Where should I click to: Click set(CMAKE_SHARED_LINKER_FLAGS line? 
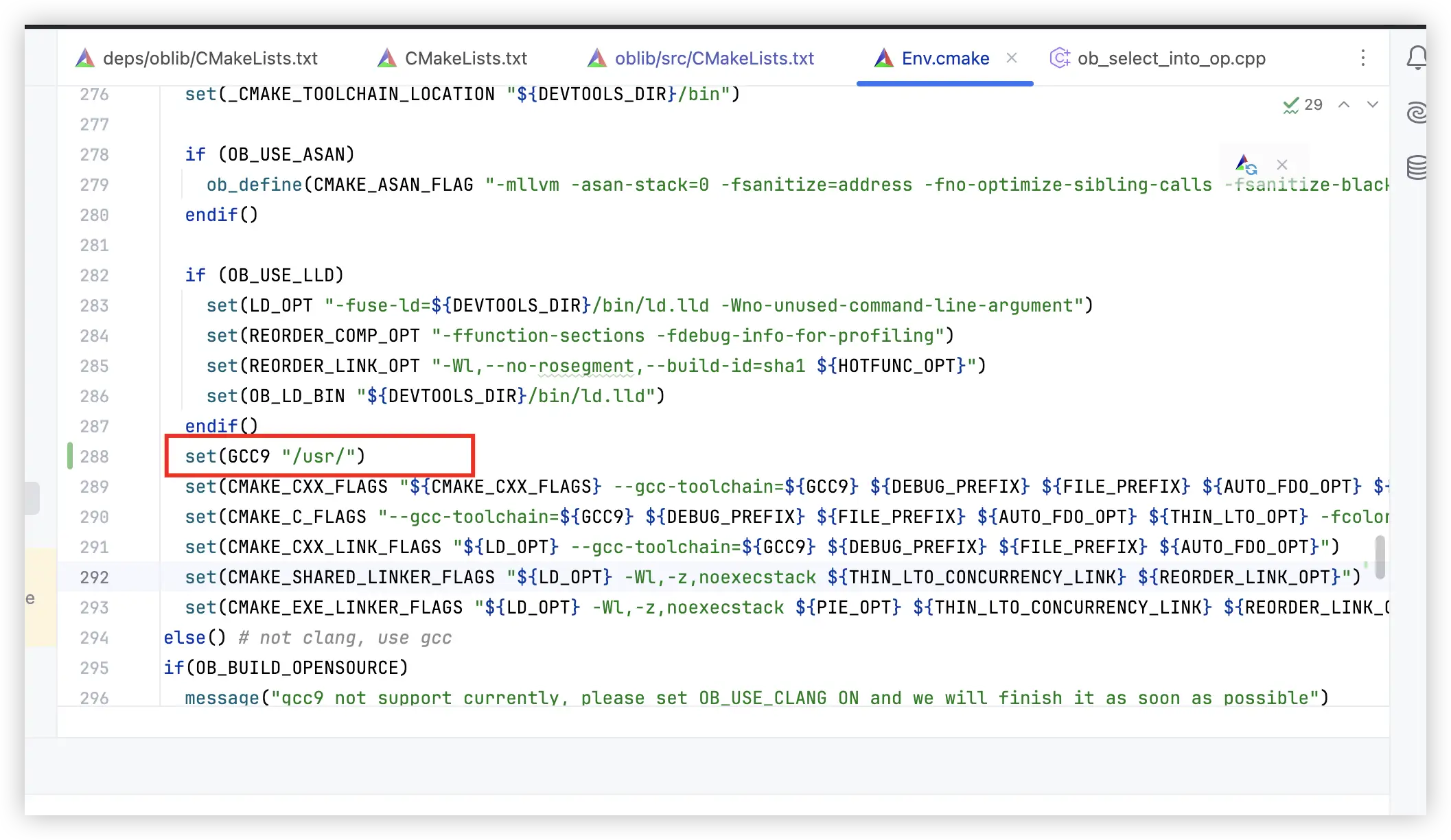pos(773,577)
